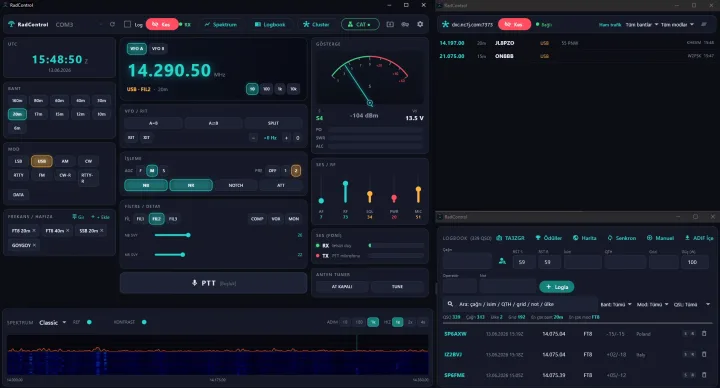Open the QSL filter dropdown in logbook
720x388 pixels.
pyautogui.click(x=692, y=304)
